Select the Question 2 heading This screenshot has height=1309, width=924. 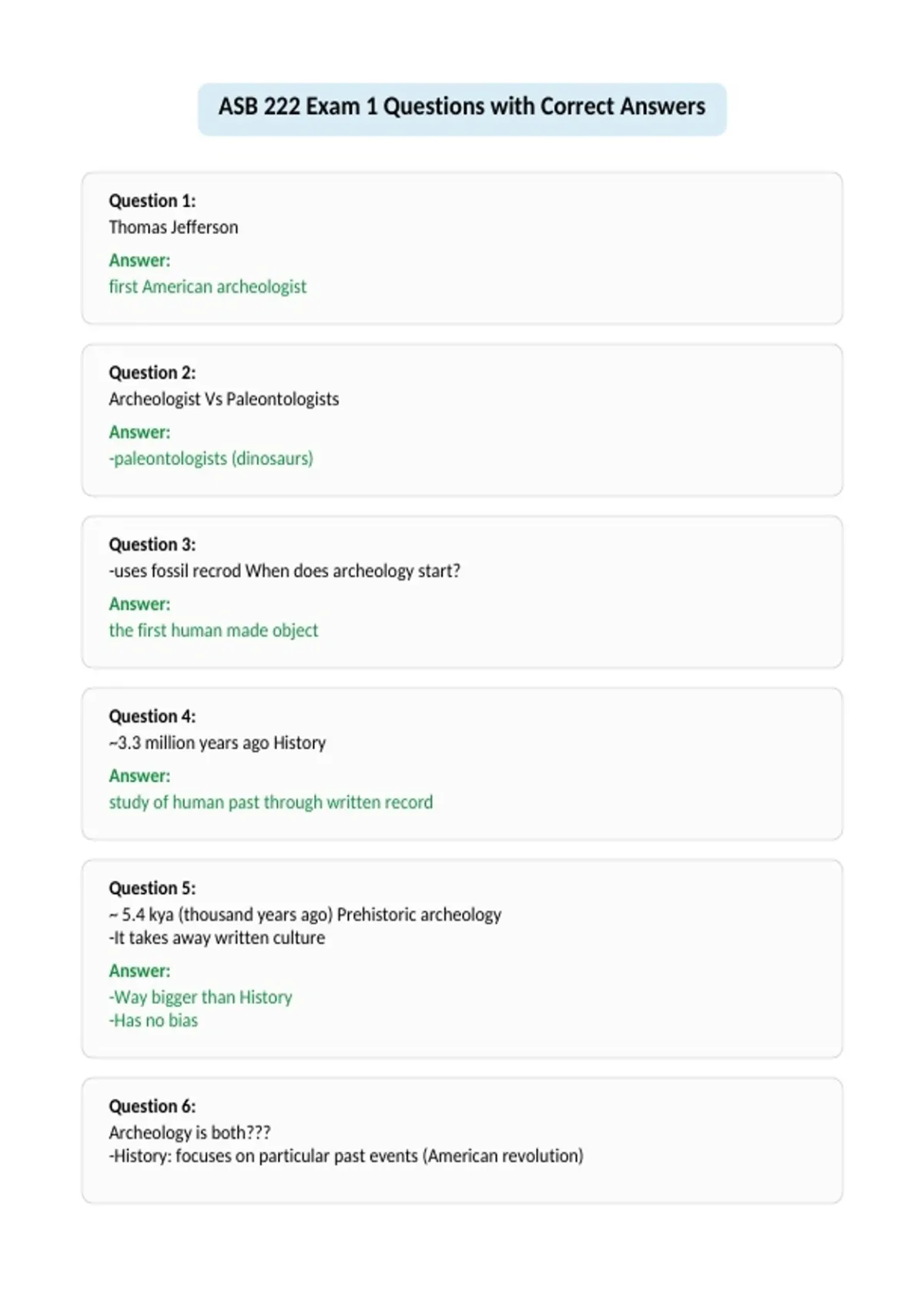[x=152, y=373]
